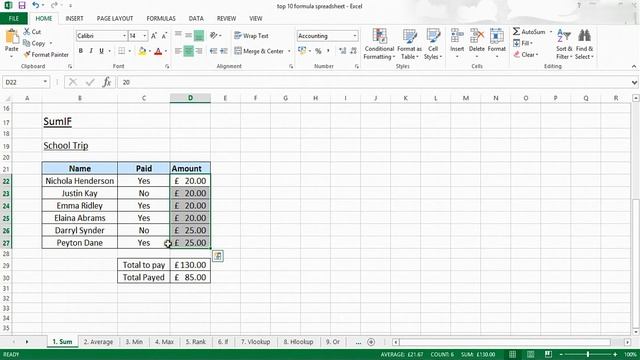The height and width of the screenshot is (360, 640).
Task: Open Format as Table
Action: (x=409, y=44)
